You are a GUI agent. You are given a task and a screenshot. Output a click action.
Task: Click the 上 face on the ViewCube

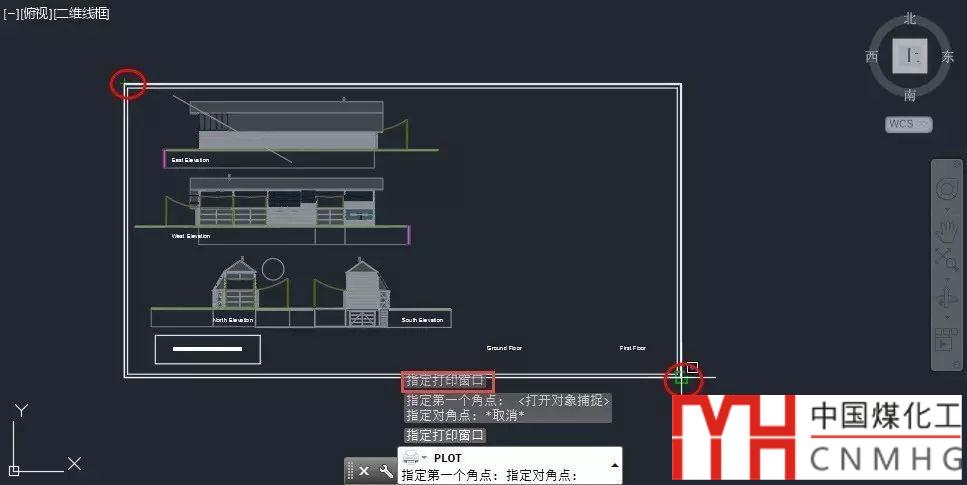[910, 56]
